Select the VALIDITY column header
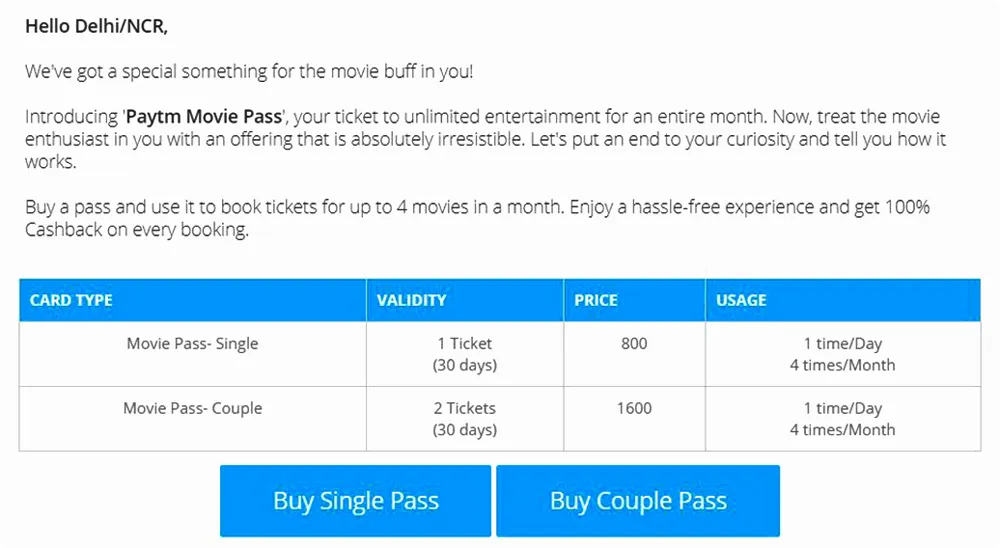The height and width of the screenshot is (548, 1000). pos(465,300)
